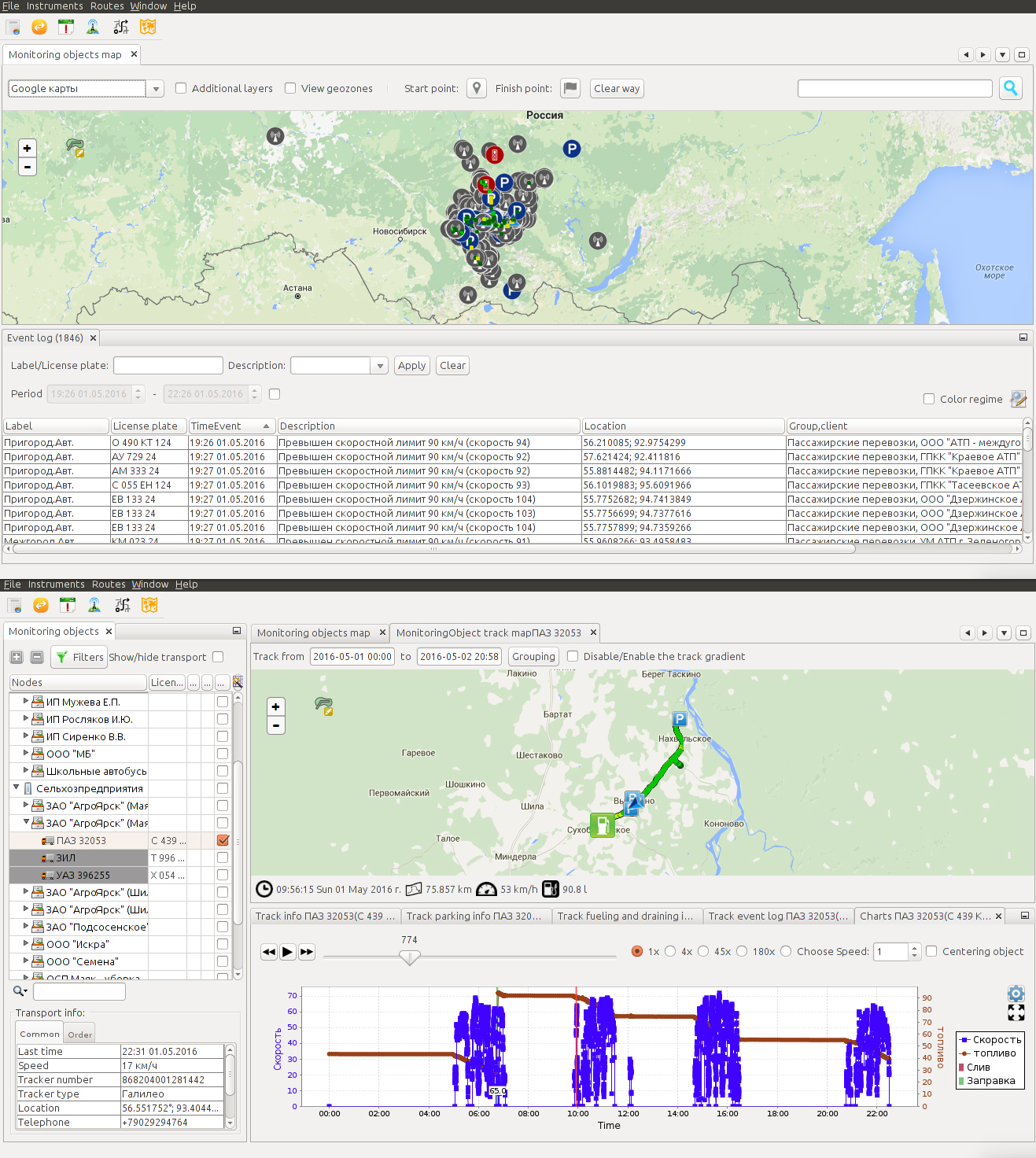Select the 180x playback speed radio
The height and width of the screenshot is (1158, 1036).
[742, 951]
